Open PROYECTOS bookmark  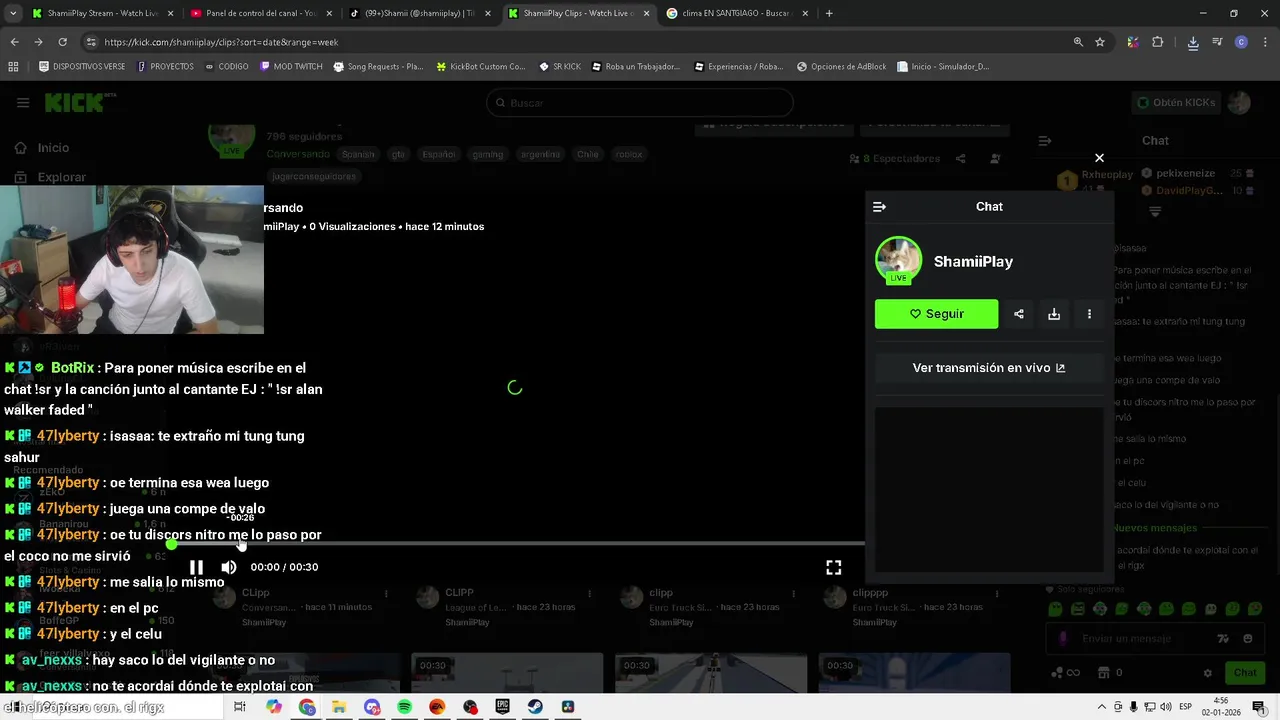coord(165,67)
